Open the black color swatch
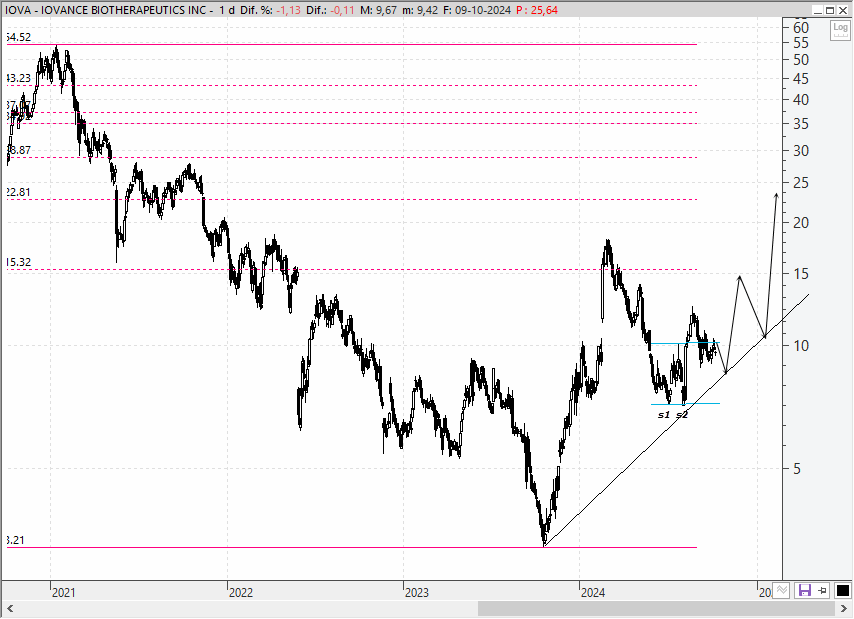This screenshot has height=619, width=854. pos(843,590)
